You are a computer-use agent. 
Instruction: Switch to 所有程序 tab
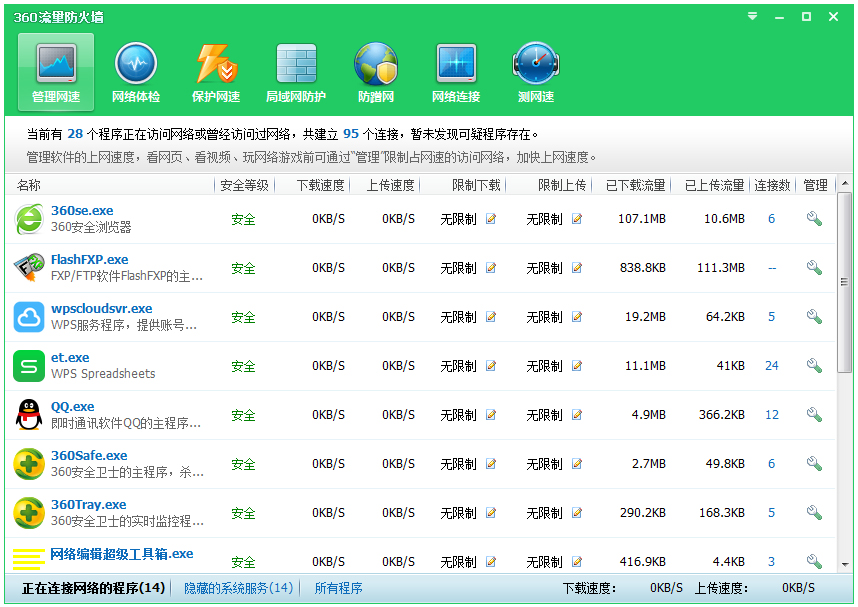point(338,588)
